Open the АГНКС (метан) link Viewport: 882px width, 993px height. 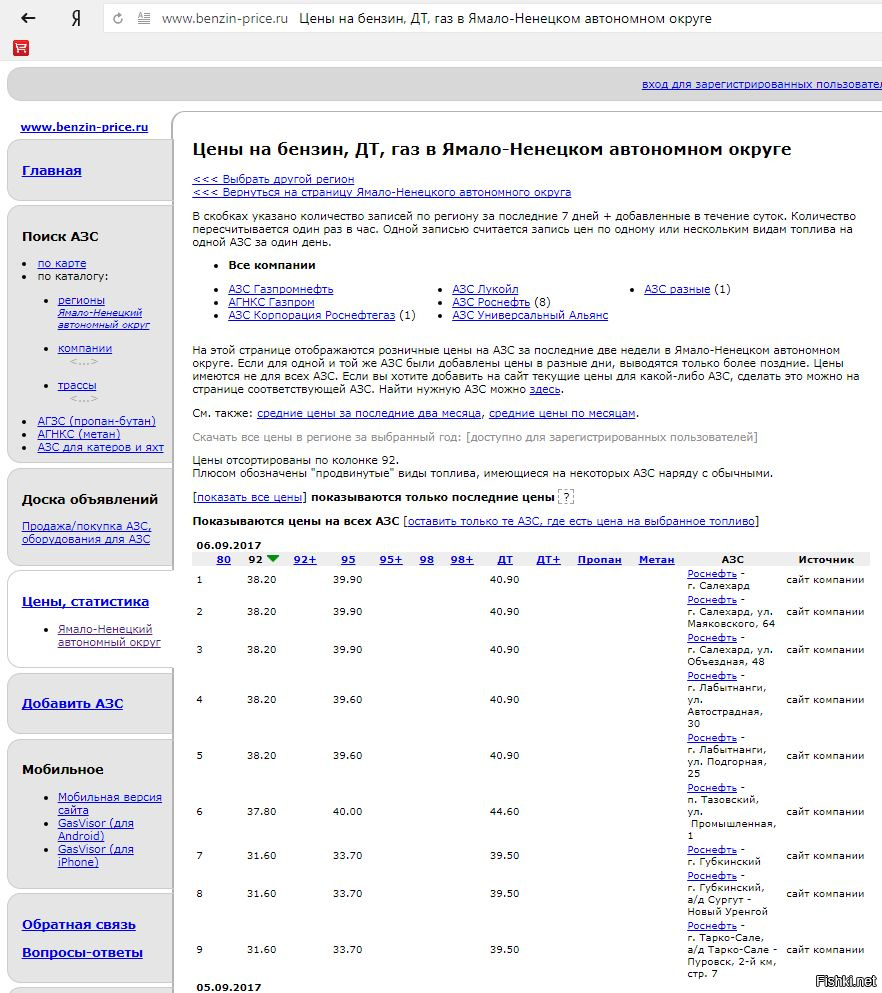click(79, 434)
